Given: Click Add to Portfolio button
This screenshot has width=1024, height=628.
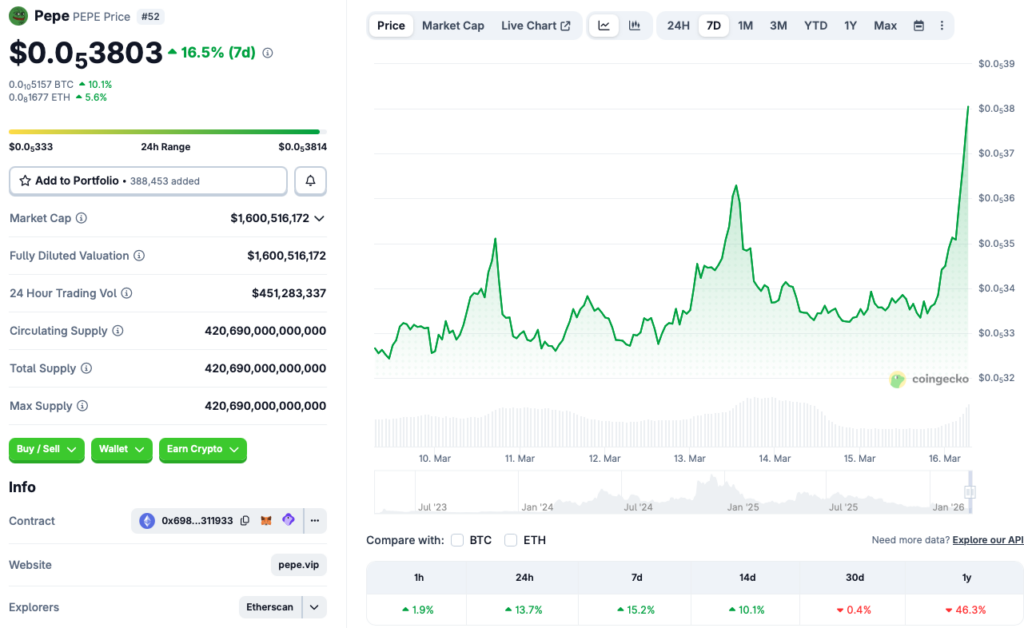Looking at the screenshot, I should point(148,181).
